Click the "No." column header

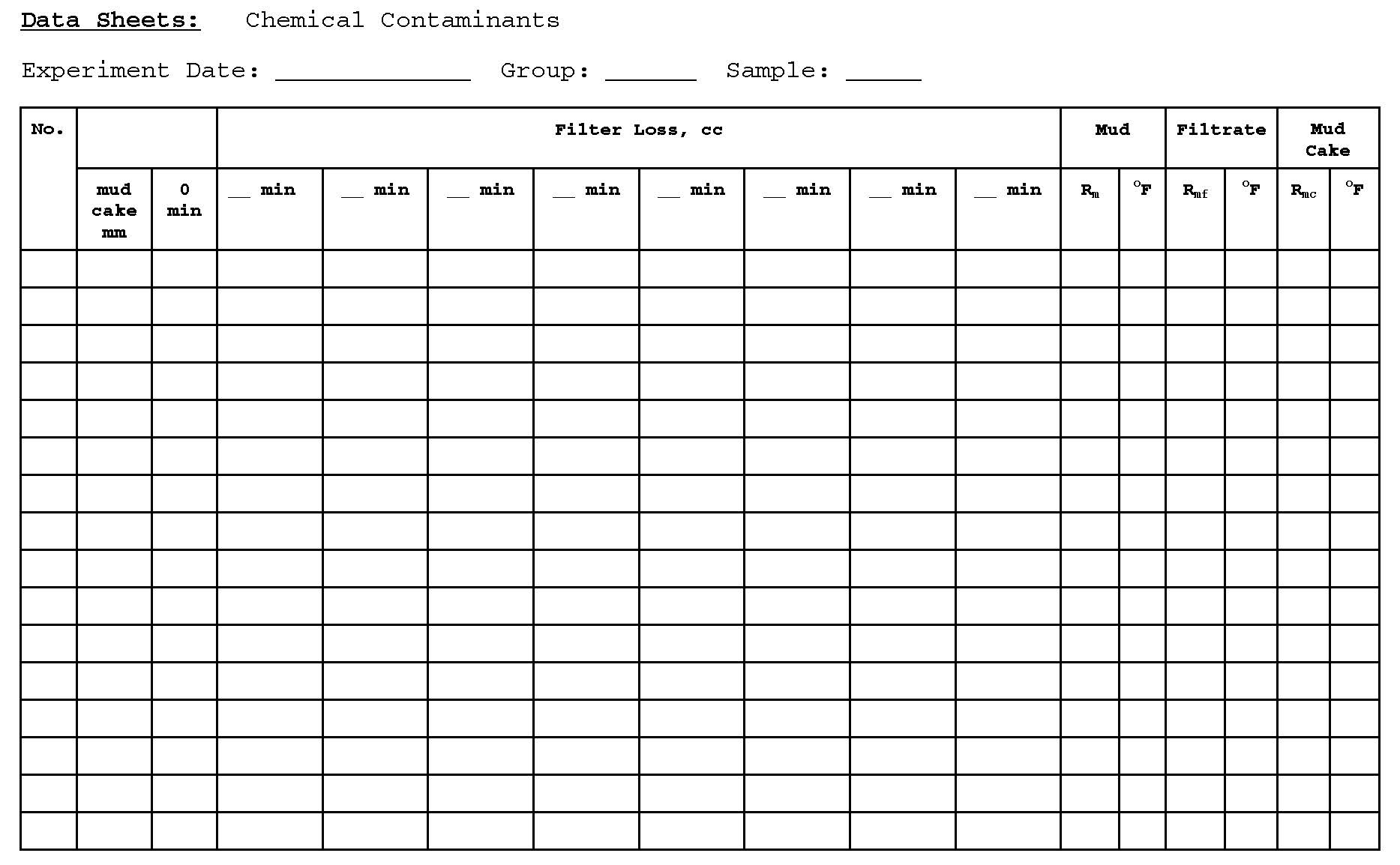click(x=48, y=130)
